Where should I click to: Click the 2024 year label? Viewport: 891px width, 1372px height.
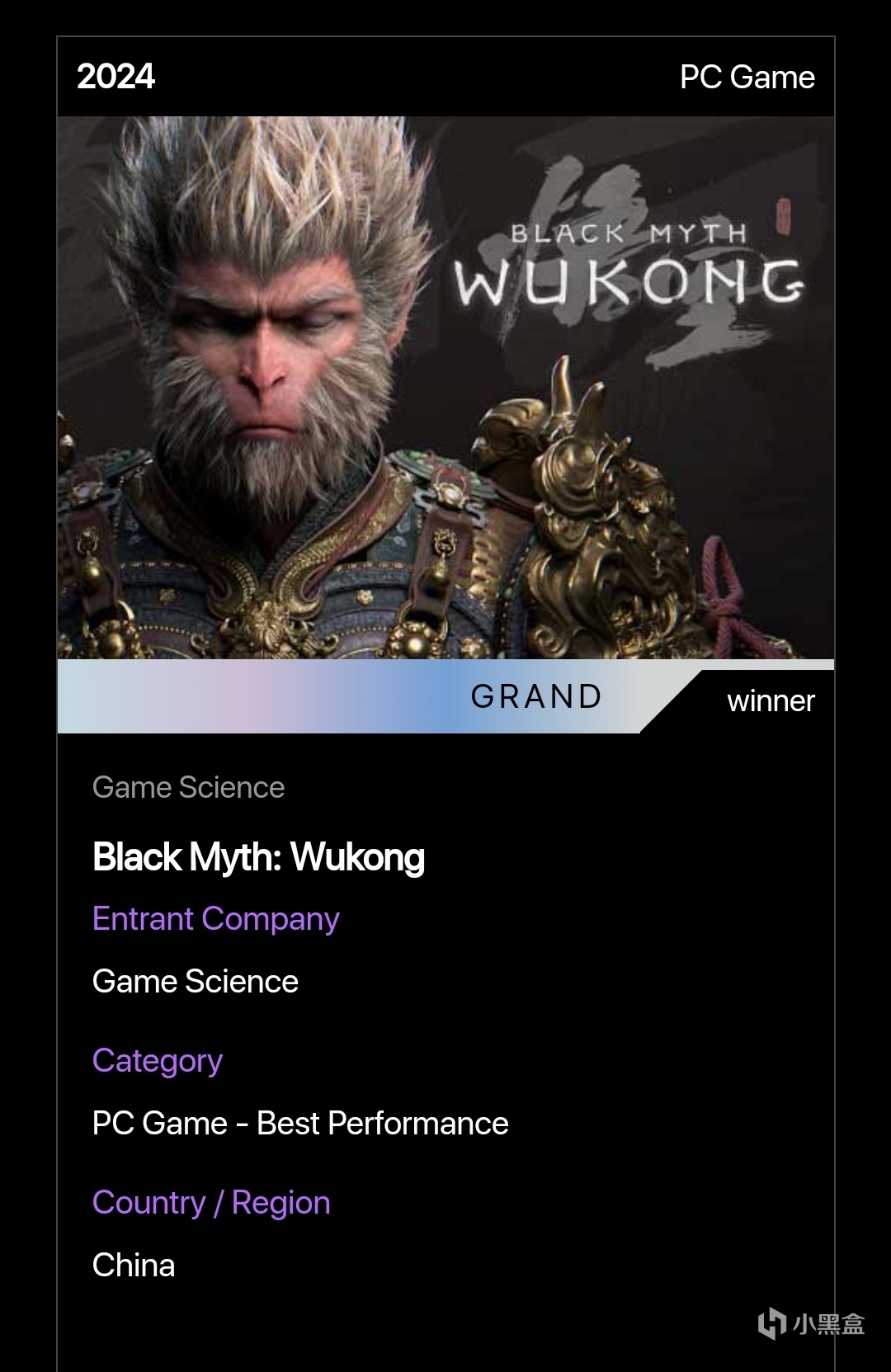pos(115,77)
